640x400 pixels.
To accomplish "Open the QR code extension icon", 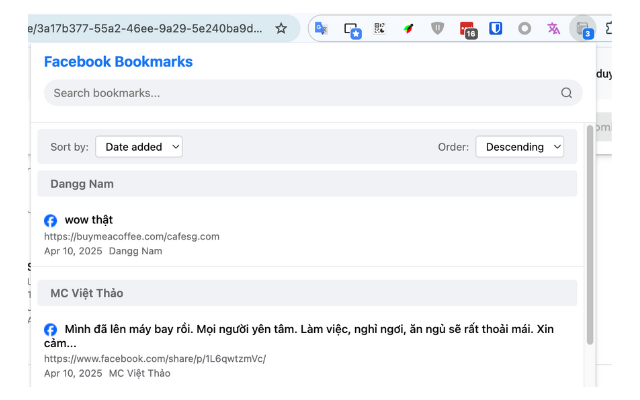I will tap(380, 28).
